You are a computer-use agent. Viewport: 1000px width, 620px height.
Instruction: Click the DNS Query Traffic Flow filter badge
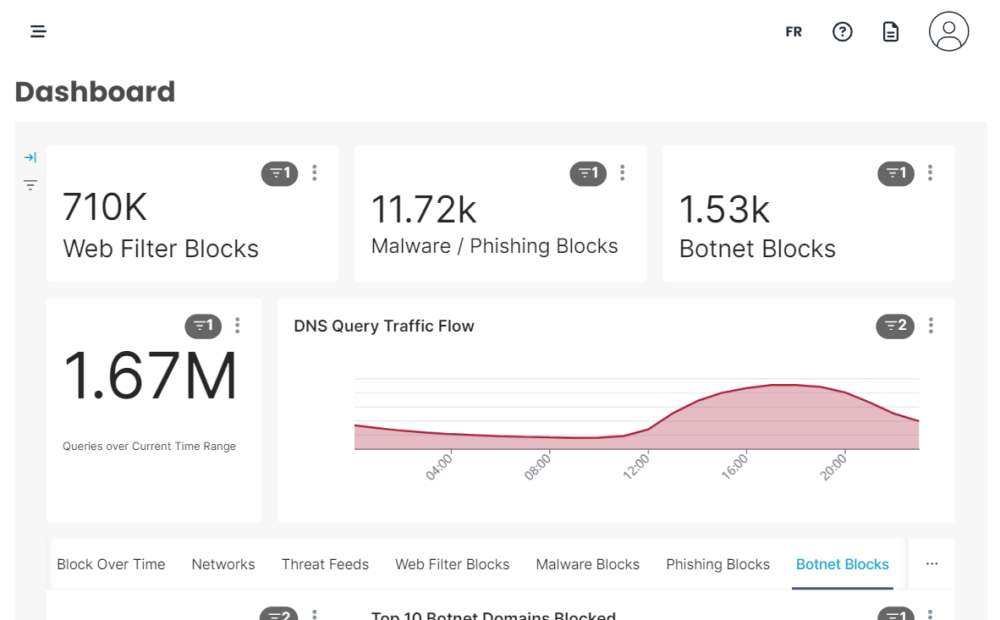[895, 326]
